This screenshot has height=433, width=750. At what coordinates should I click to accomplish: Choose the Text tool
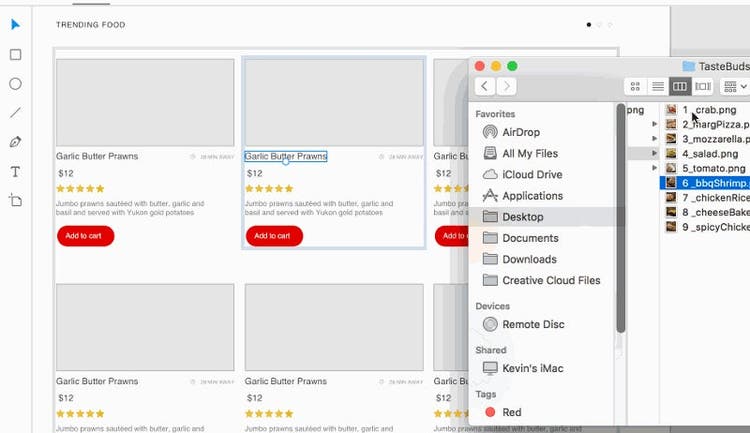click(15, 172)
